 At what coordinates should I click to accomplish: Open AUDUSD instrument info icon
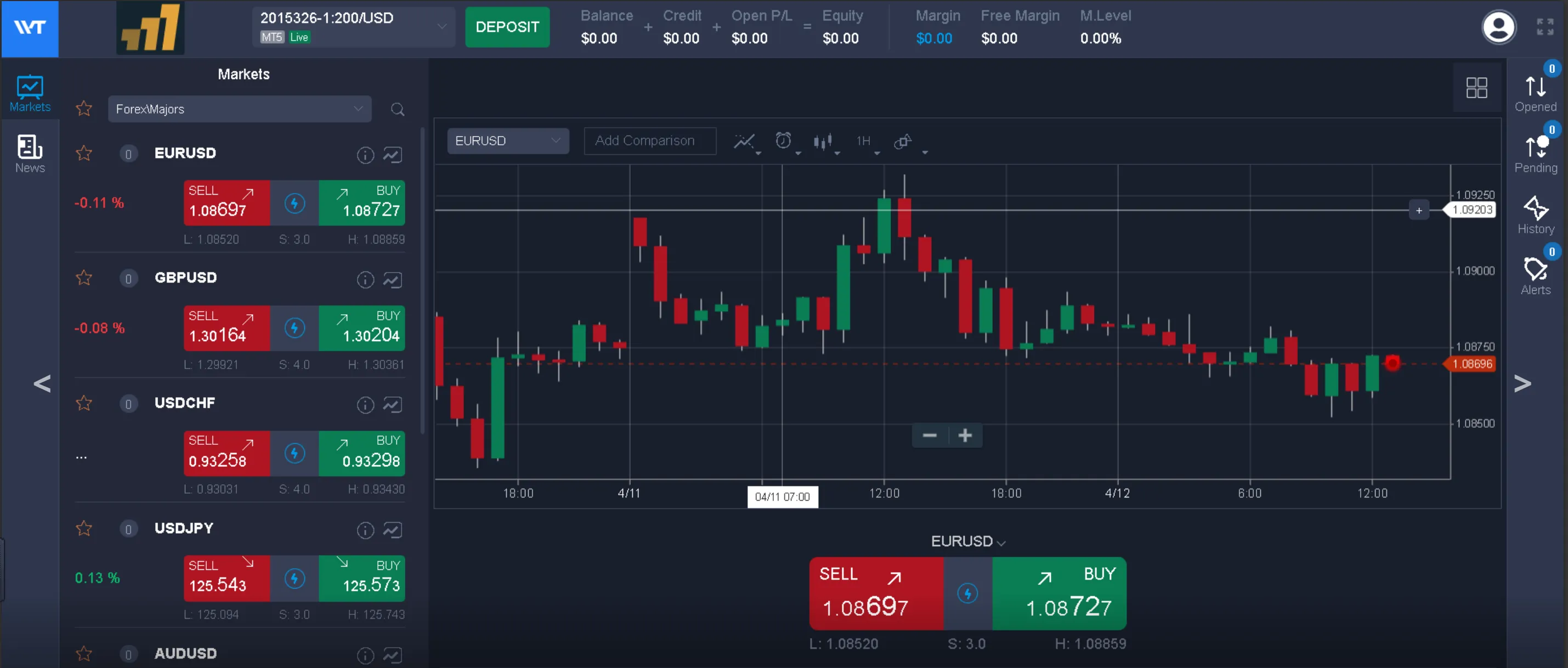click(x=365, y=655)
